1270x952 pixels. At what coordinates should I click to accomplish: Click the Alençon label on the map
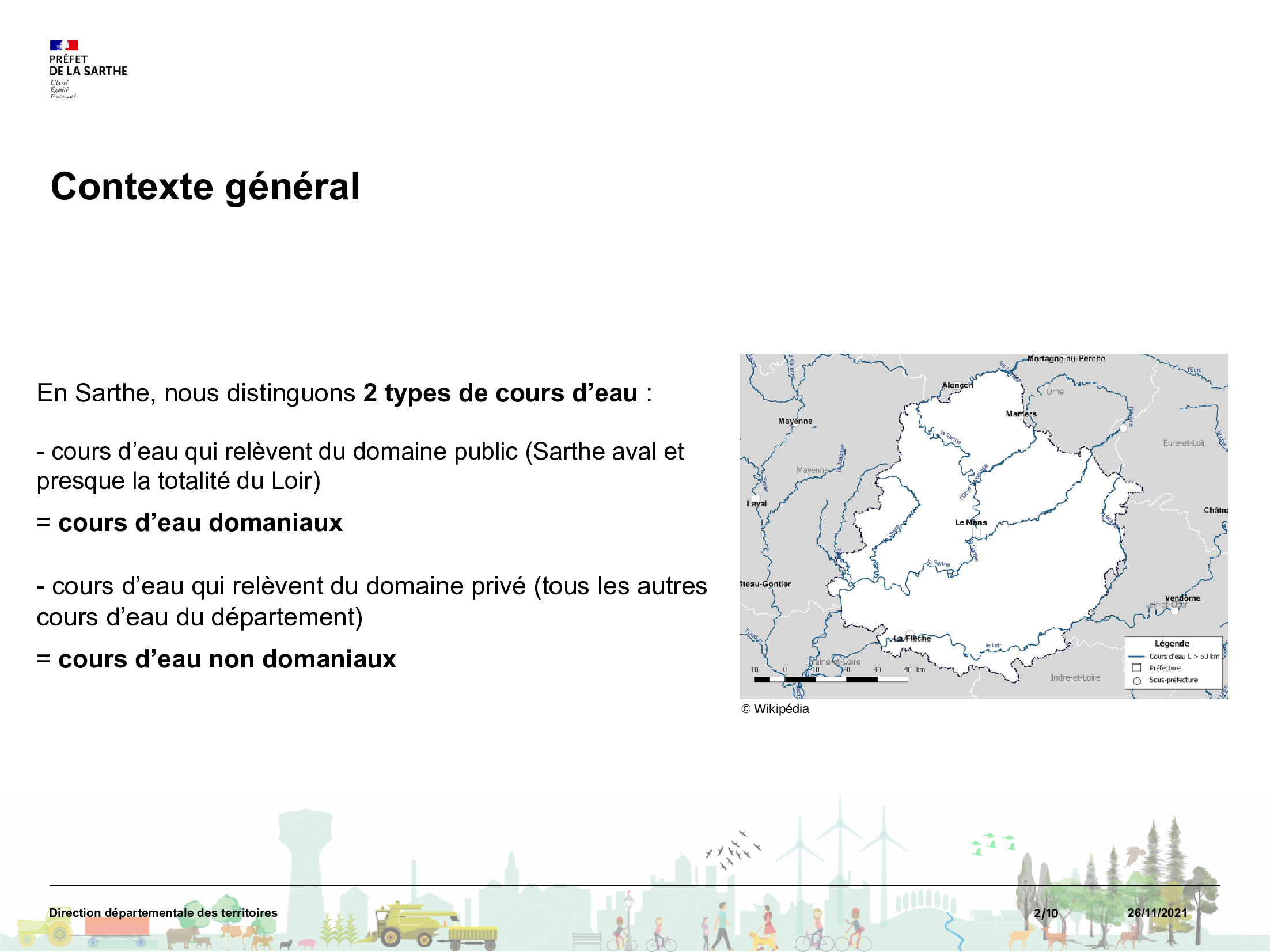pos(957,385)
